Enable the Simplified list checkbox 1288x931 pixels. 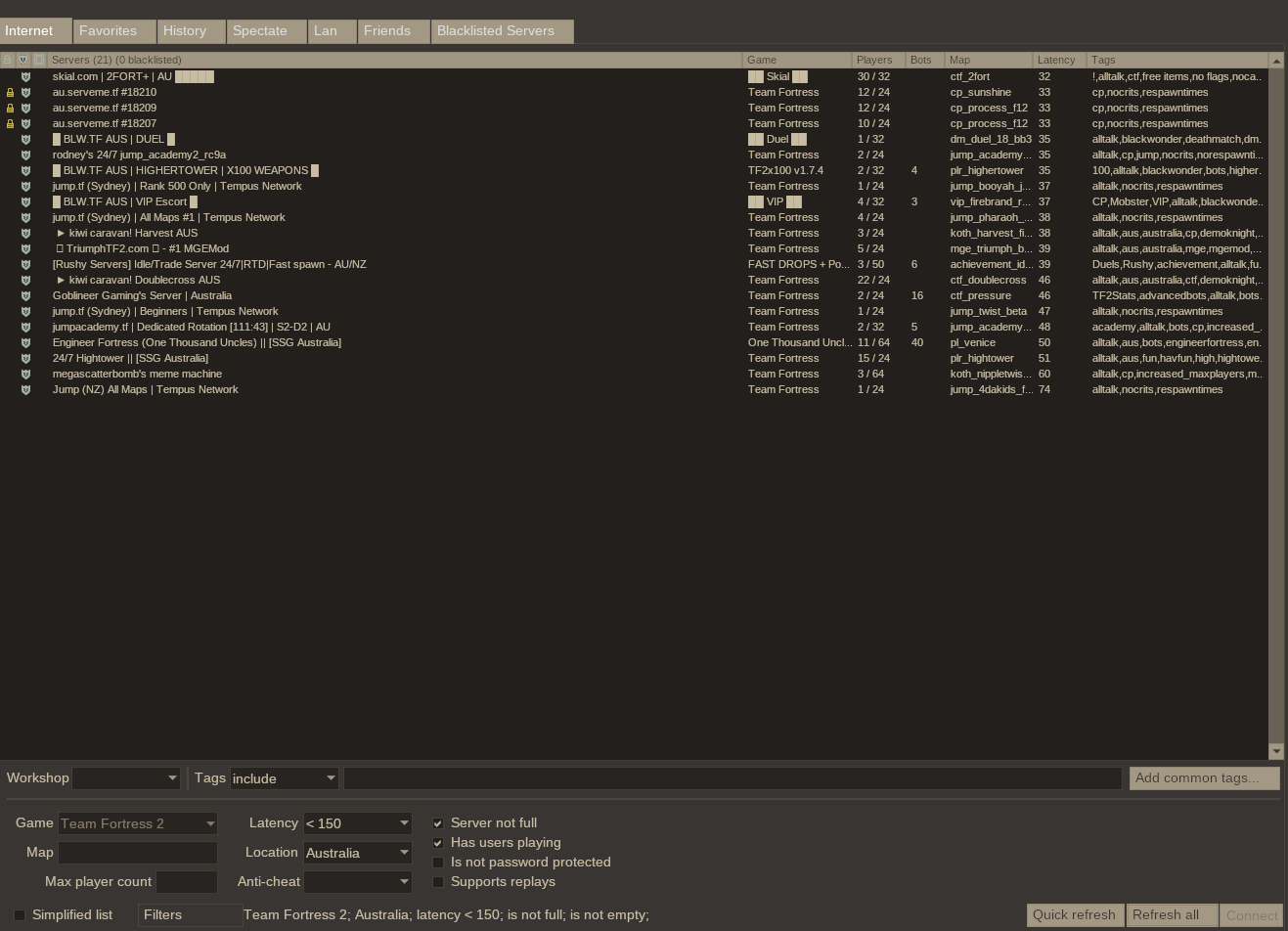[x=20, y=915]
